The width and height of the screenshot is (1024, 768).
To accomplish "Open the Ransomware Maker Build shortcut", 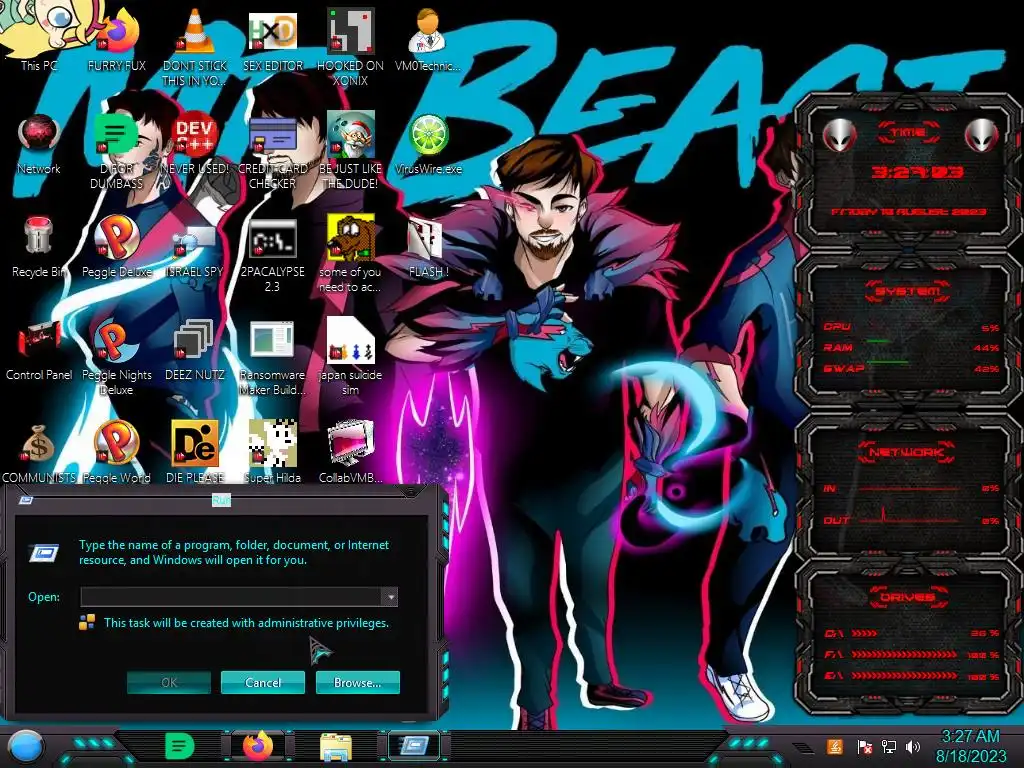I will pyautogui.click(x=272, y=357).
